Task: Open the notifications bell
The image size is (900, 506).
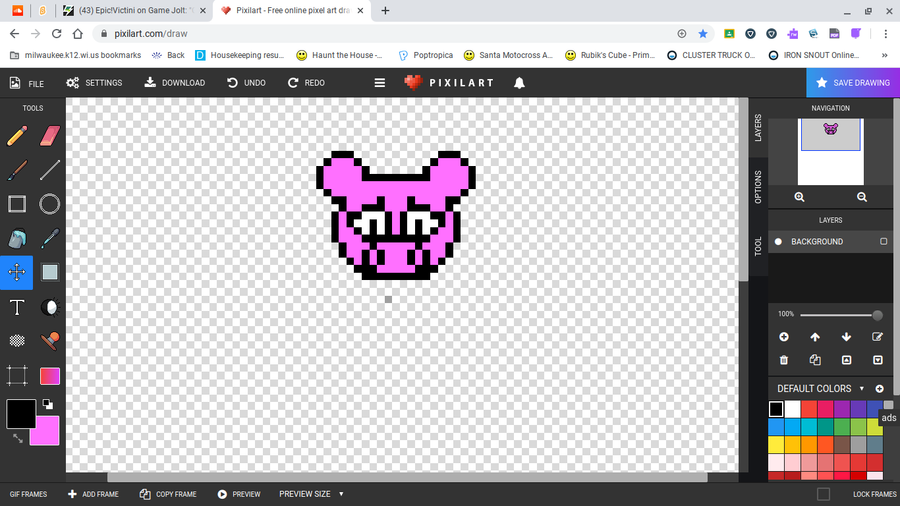Action: tap(519, 83)
